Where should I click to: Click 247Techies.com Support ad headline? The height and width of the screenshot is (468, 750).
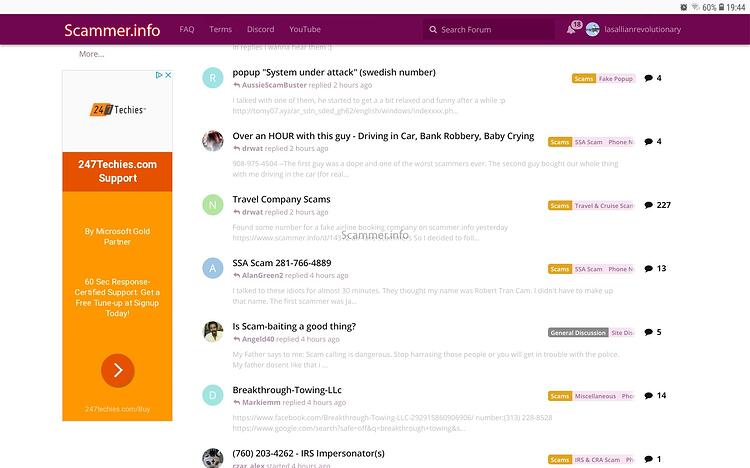[118, 171]
